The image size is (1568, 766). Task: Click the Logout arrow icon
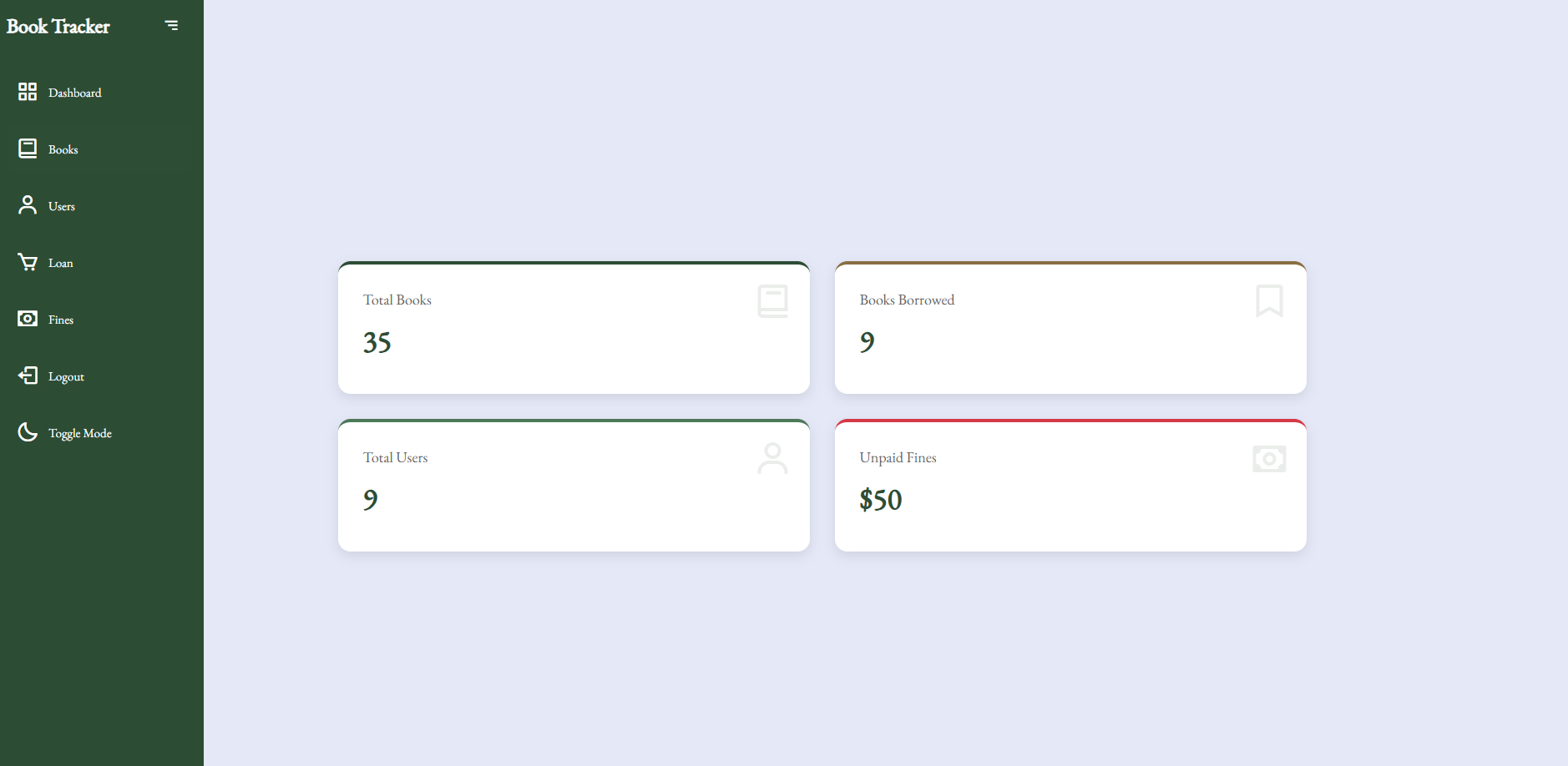28,375
